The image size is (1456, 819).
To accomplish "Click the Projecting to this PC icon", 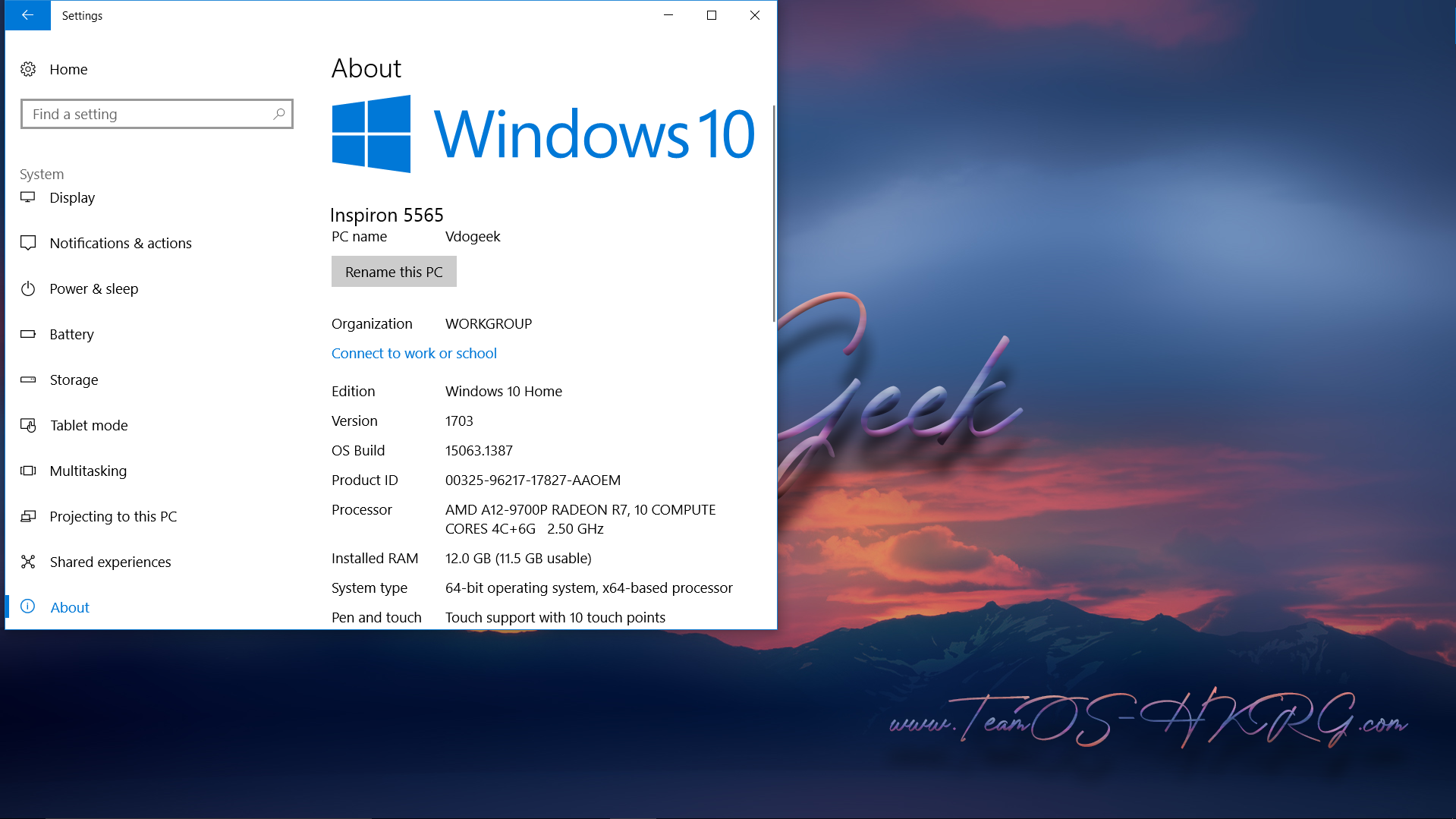I will (28, 516).
